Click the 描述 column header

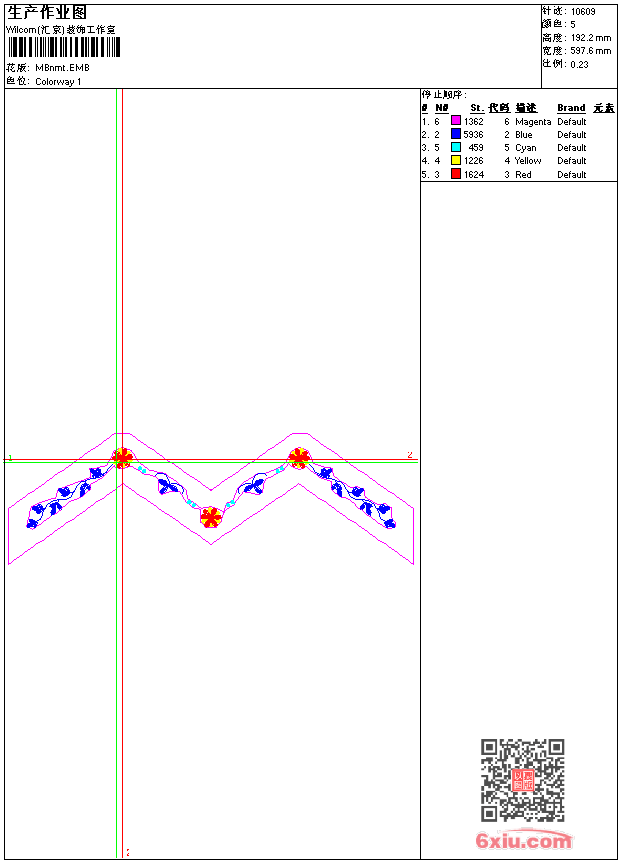[x=526, y=108]
